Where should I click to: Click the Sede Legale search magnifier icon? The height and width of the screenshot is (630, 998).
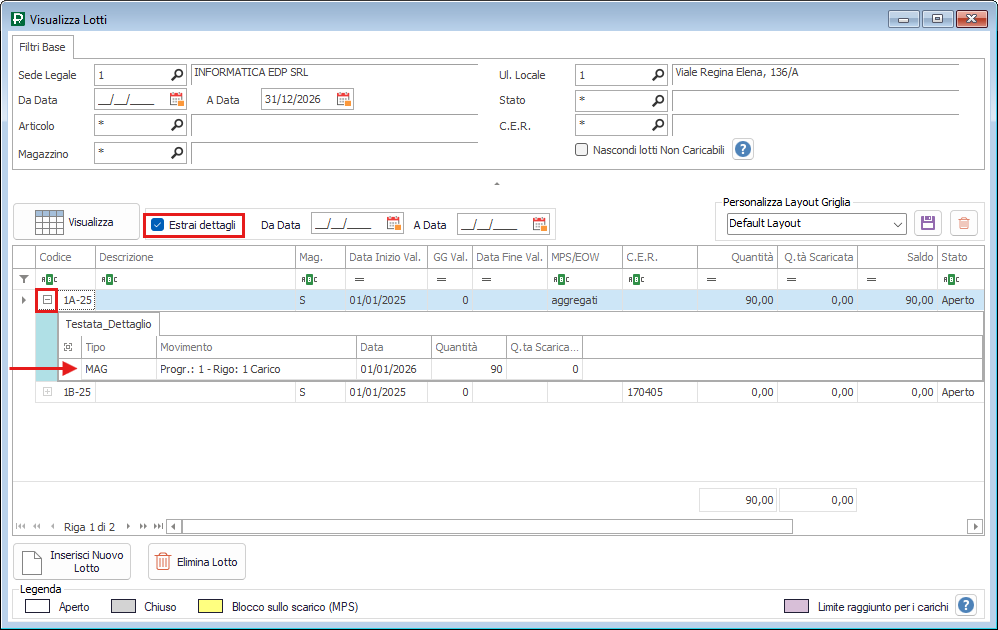point(177,75)
